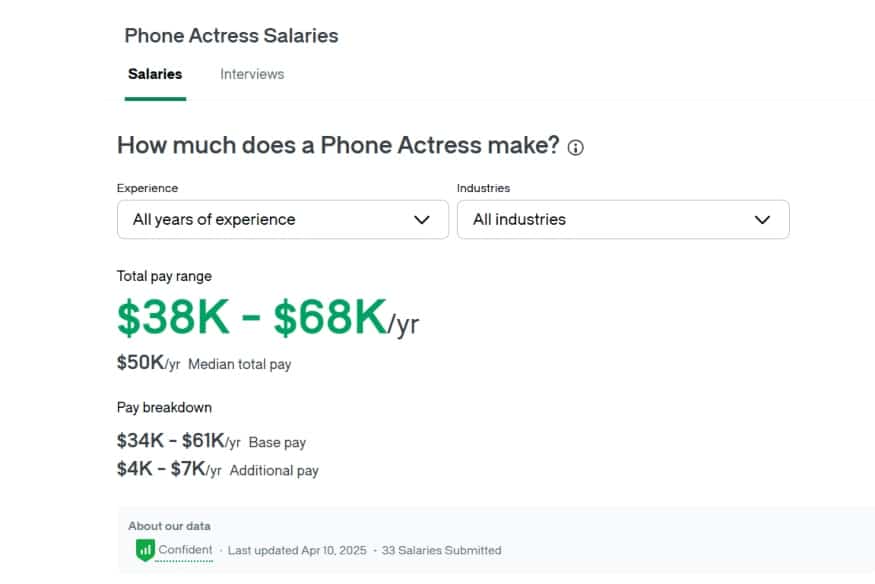Screen dimensions: 875x584
Task: Click the 33 Salaries Submitted text
Action: point(441,550)
